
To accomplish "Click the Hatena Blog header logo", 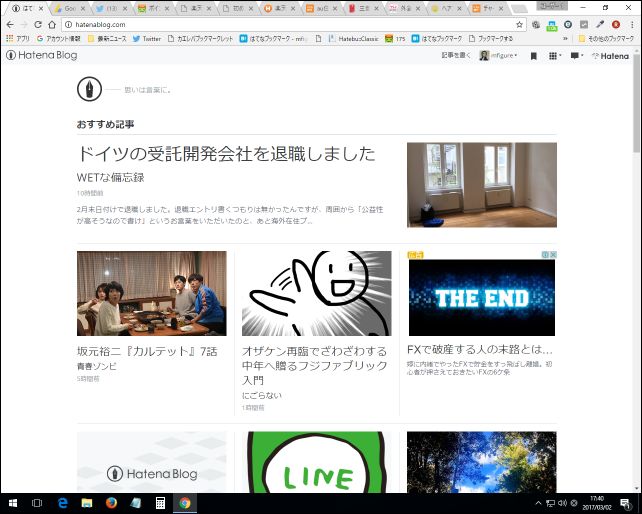I will click(42, 55).
